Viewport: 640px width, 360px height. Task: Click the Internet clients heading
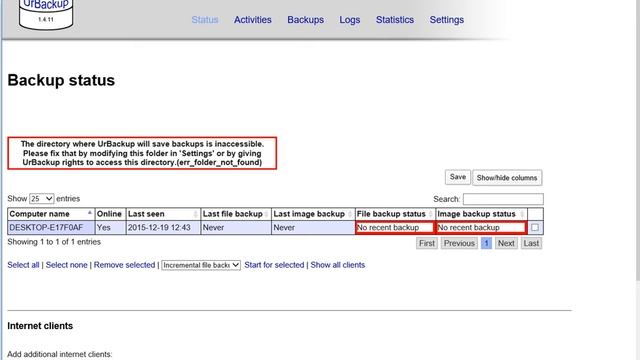[40, 326]
